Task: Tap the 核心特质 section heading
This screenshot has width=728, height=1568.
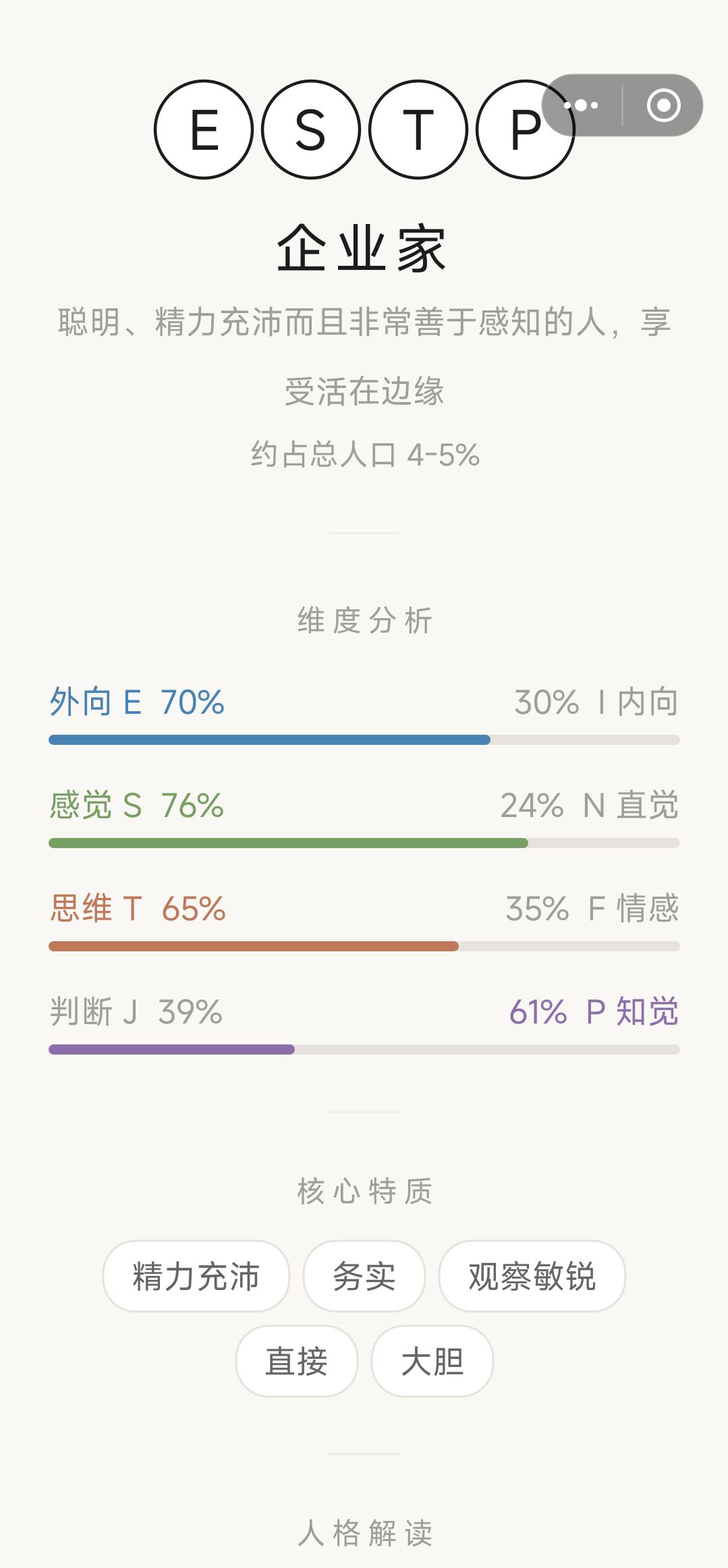Action: 364,1191
